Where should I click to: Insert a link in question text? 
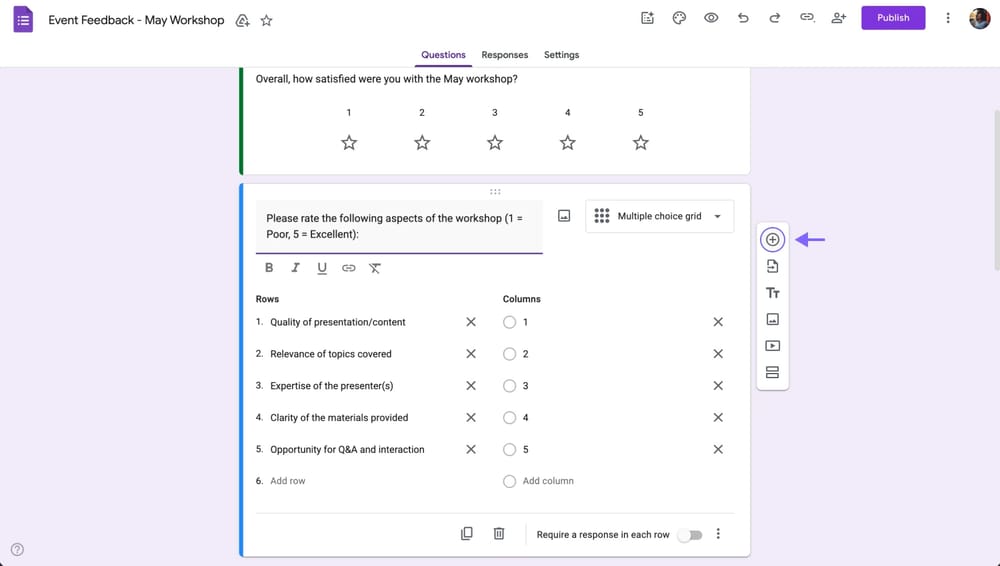point(348,268)
